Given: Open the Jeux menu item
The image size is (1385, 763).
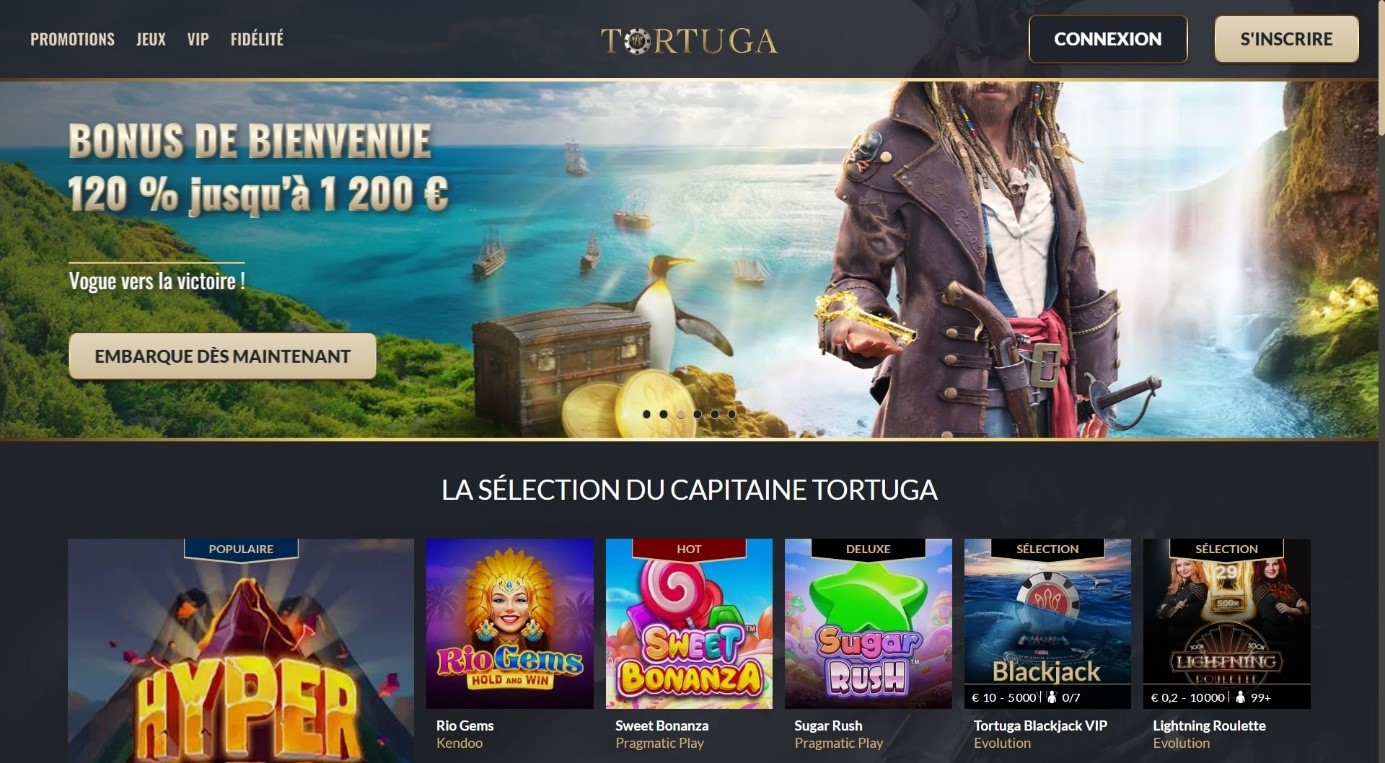Looking at the screenshot, I should tap(151, 39).
